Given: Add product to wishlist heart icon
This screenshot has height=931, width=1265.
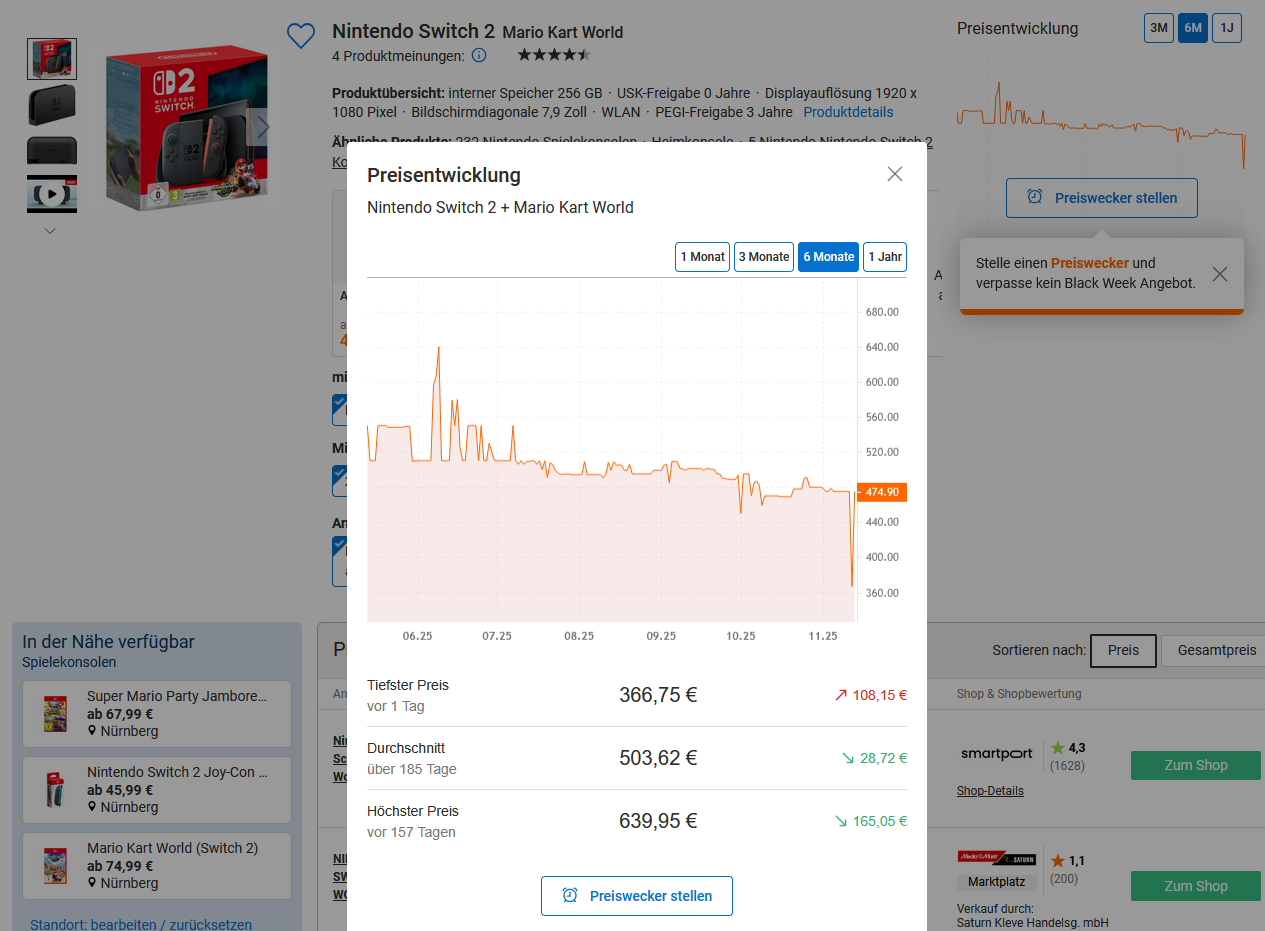Looking at the screenshot, I should coord(301,37).
